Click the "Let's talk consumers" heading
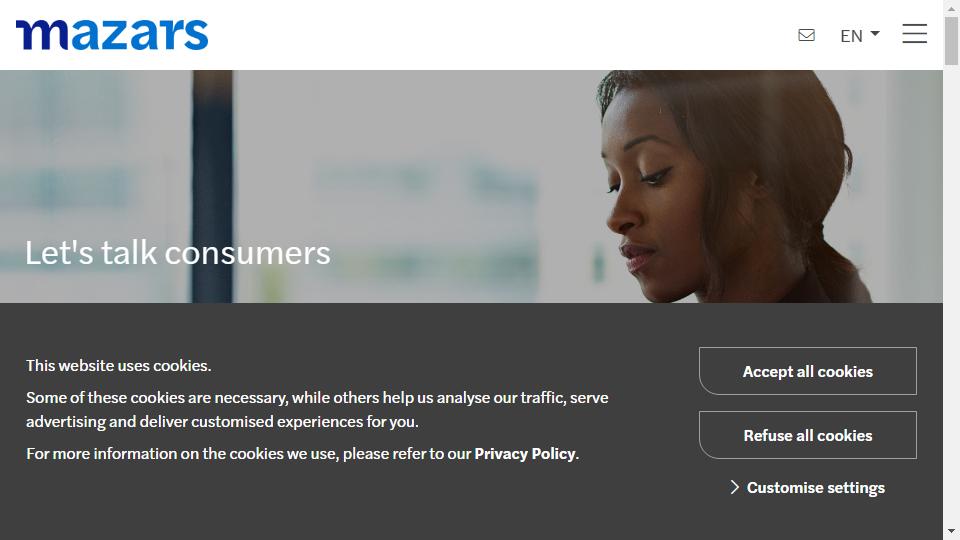This screenshot has width=960, height=540. [178, 253]
